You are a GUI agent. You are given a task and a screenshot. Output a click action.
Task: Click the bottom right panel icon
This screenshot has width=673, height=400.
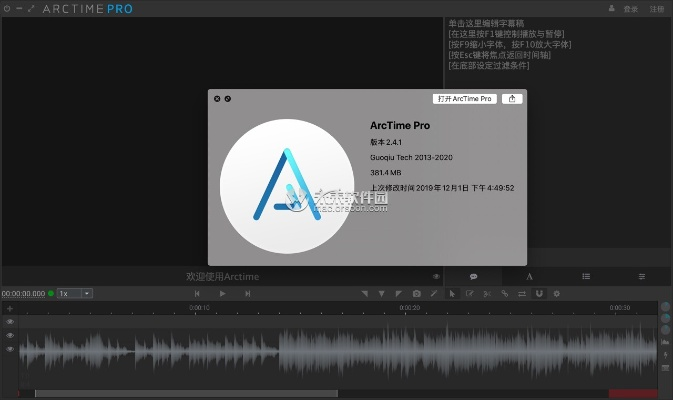point(665,368)
